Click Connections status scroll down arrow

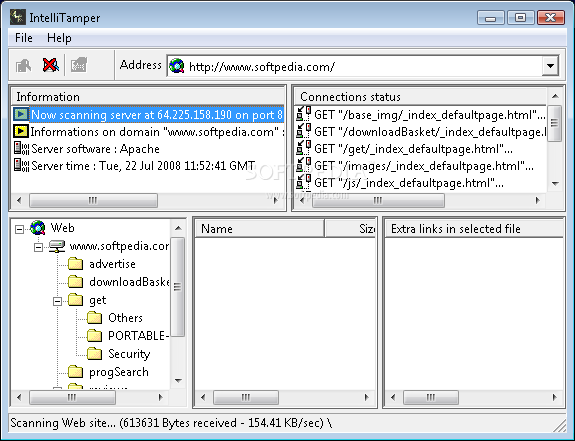tap(555, 183)
